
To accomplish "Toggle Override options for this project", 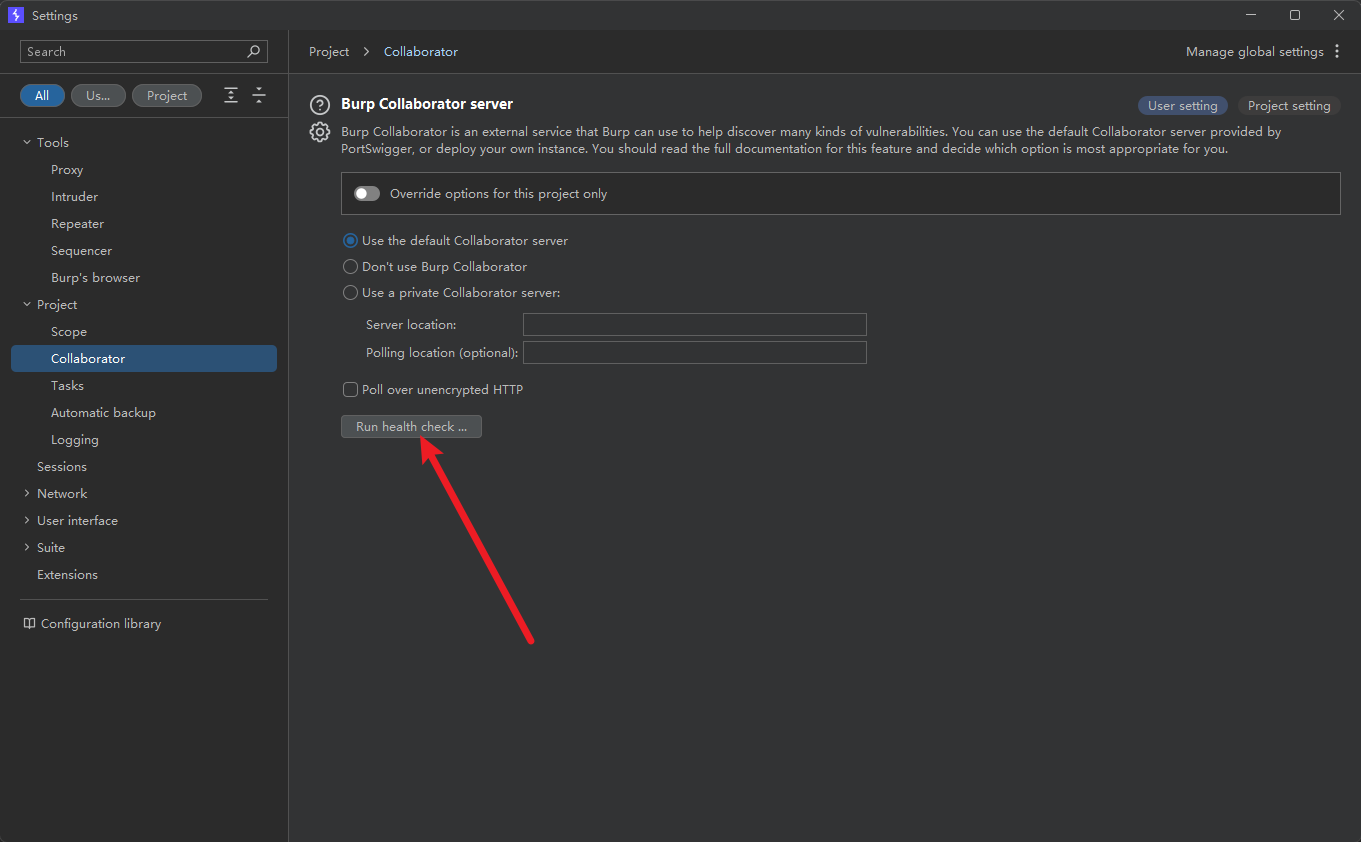I will coord(367,194).
